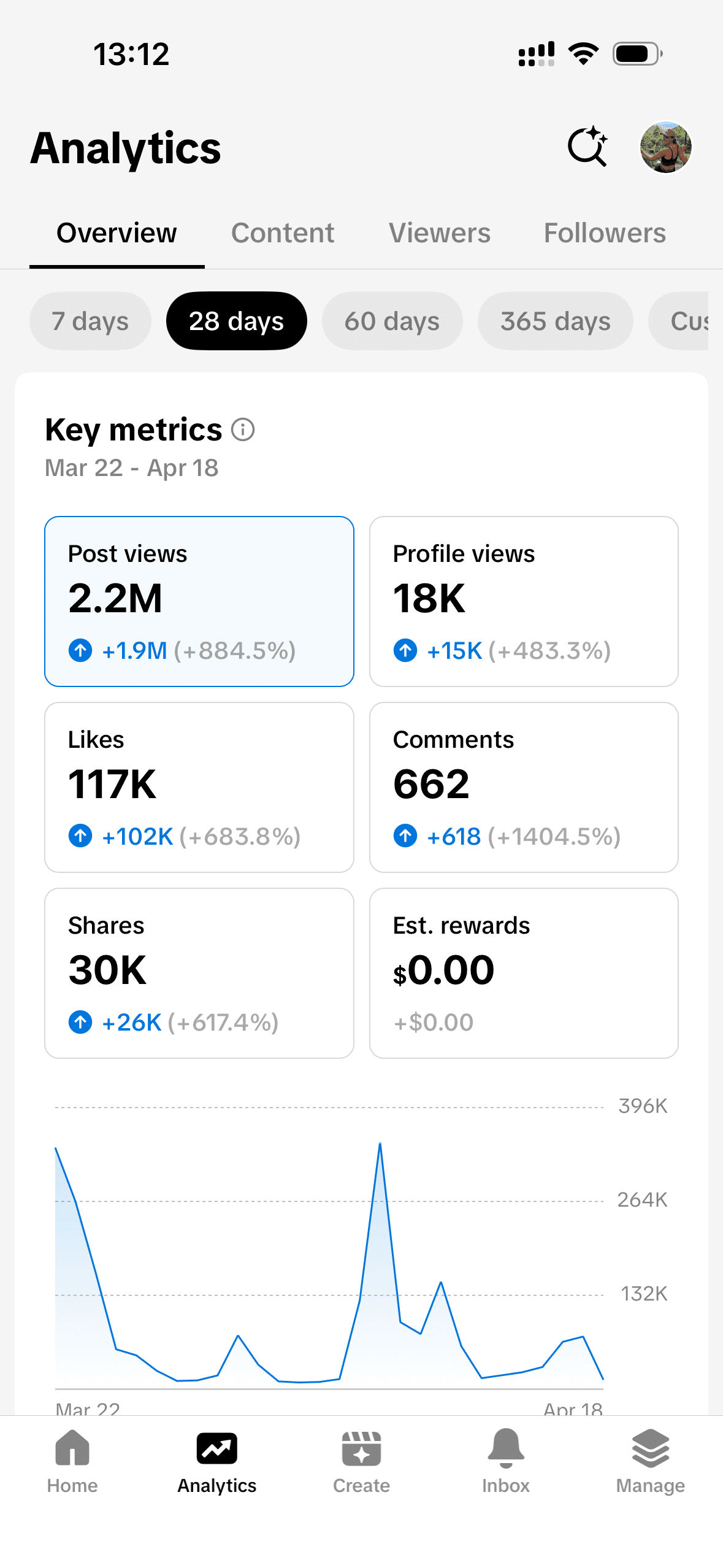Switch to the Viewers tab
The width and height of the screenshot is (723, 1568).
pos(440,233)
